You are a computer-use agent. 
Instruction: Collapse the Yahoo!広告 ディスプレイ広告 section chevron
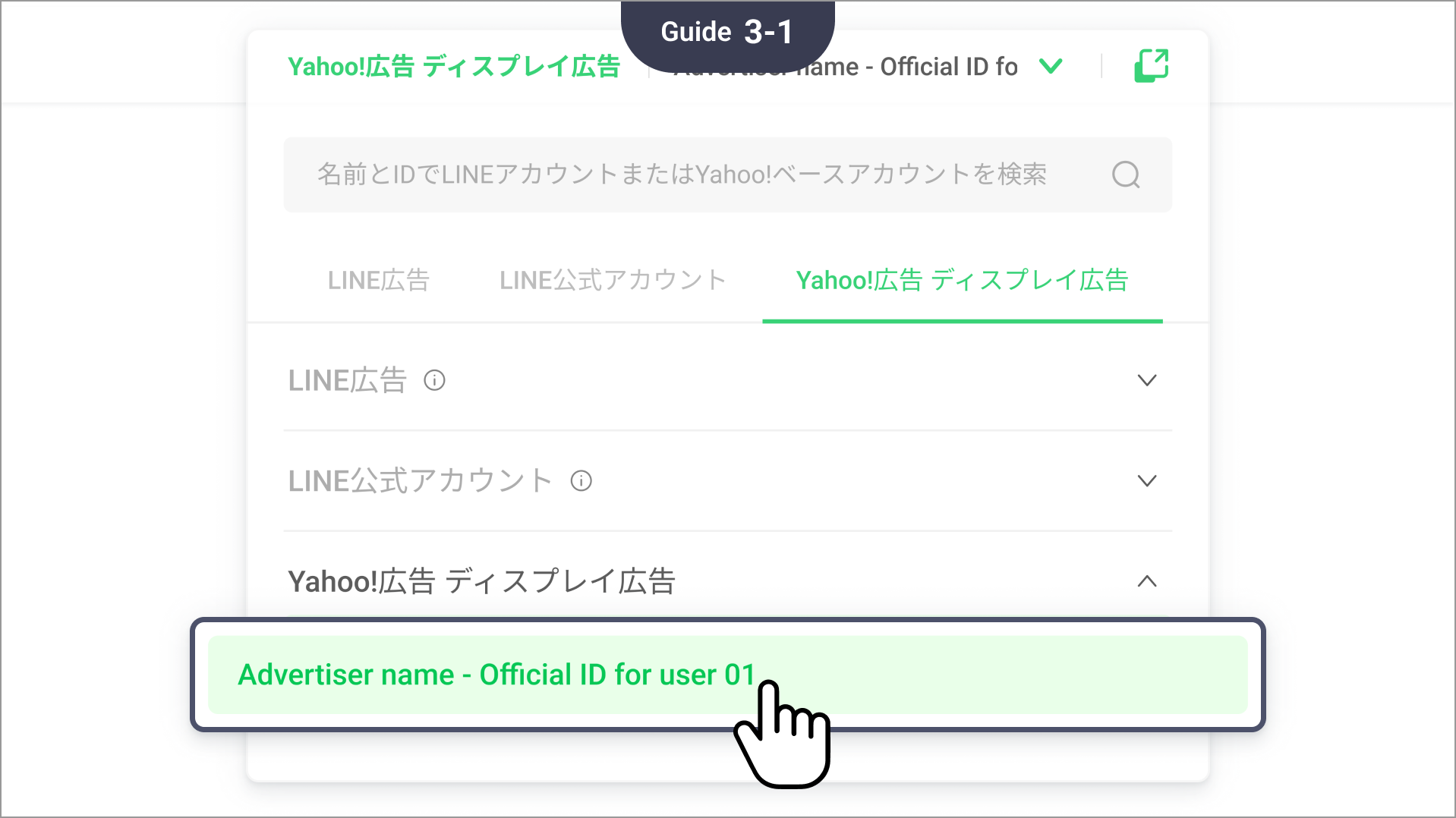(1146, 582)
